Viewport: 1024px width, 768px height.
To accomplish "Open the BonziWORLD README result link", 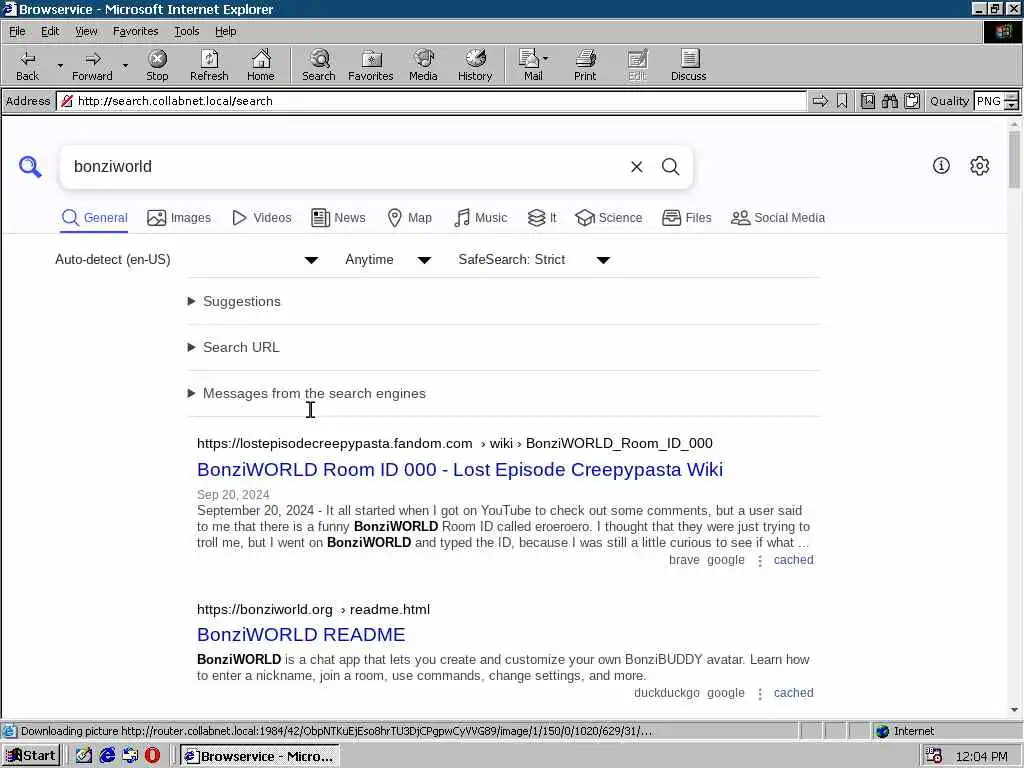I will pos(301,635).
